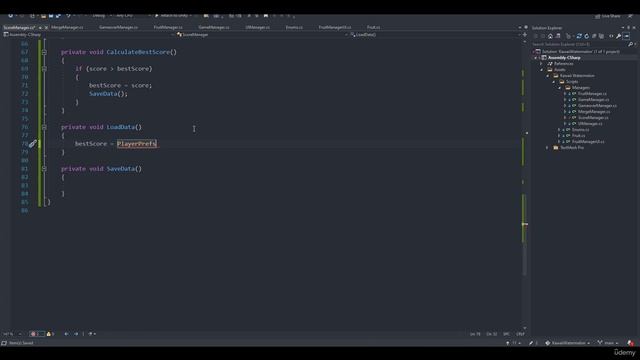
Task: Open the Assembly-CSharp project dropdown
Action: (x=88, y=35)
